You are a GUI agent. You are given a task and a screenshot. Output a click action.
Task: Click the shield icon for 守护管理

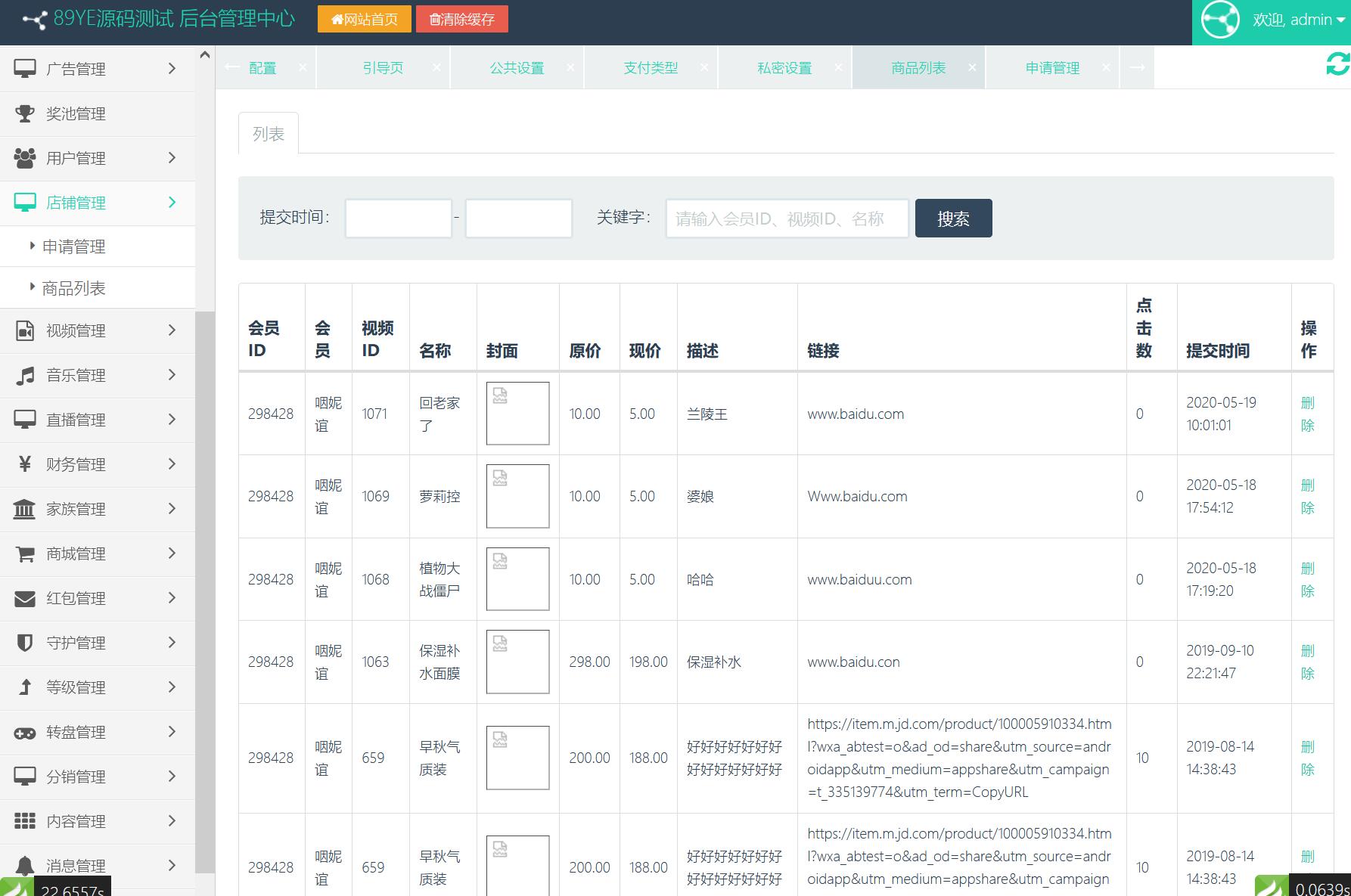point(25,643)
